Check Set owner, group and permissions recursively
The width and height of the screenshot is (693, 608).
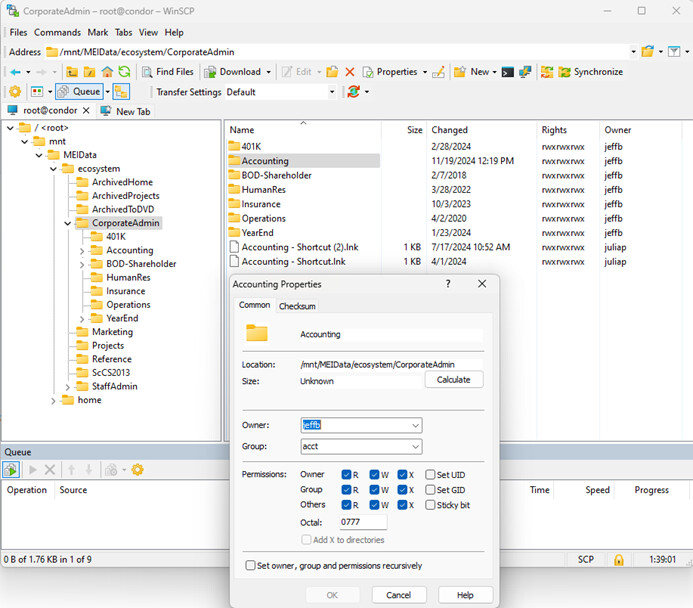coord(250,565)
